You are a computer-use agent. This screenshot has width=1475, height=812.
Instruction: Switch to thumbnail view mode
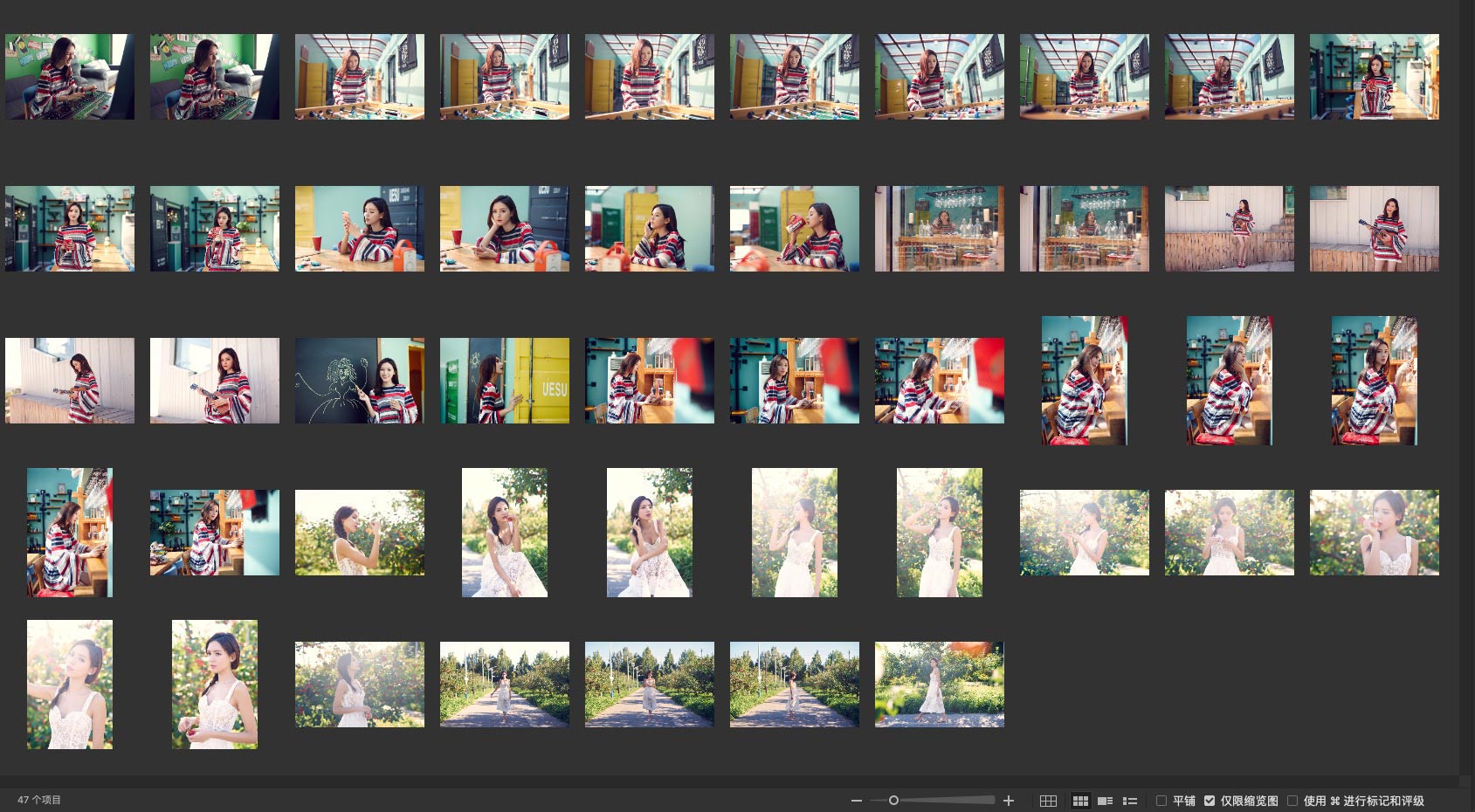tap(1080, 801)
